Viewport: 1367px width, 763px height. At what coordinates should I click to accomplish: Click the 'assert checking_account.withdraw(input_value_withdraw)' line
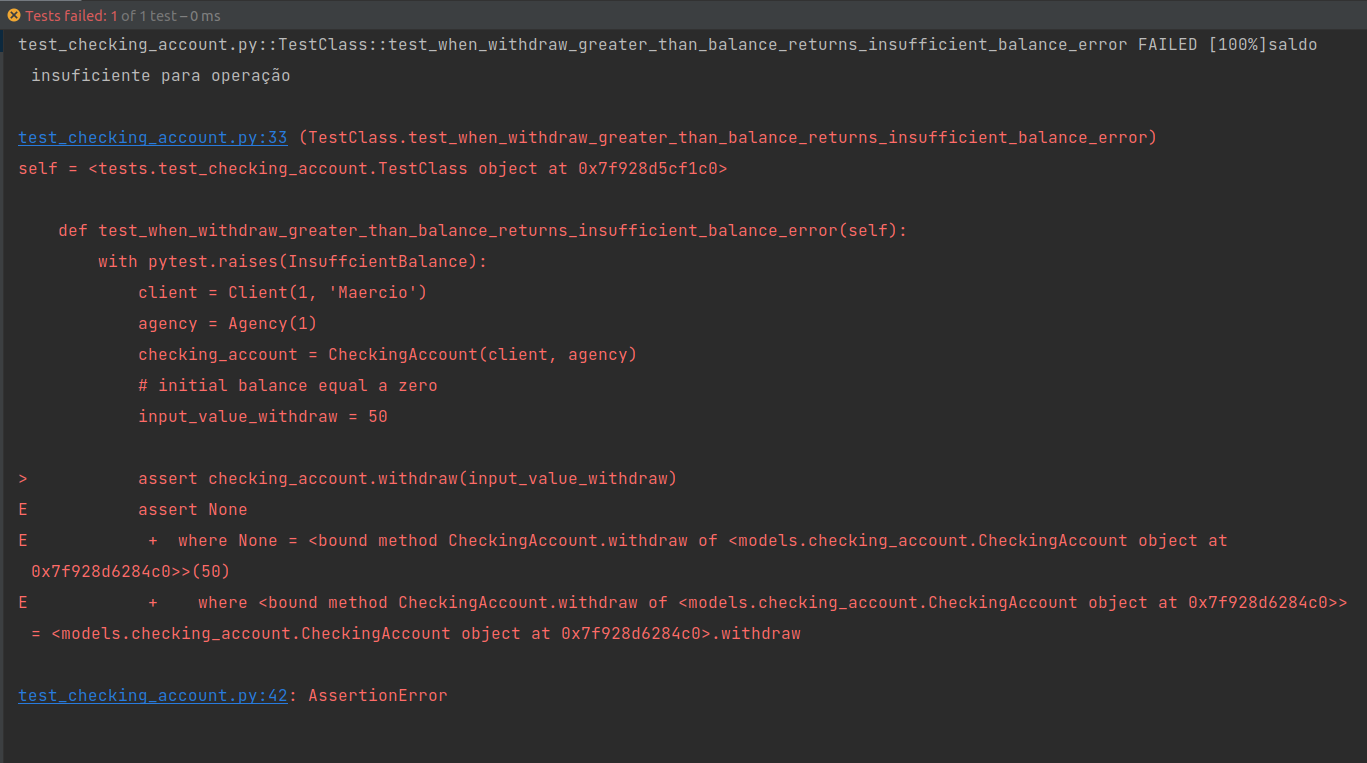point(408,478)
